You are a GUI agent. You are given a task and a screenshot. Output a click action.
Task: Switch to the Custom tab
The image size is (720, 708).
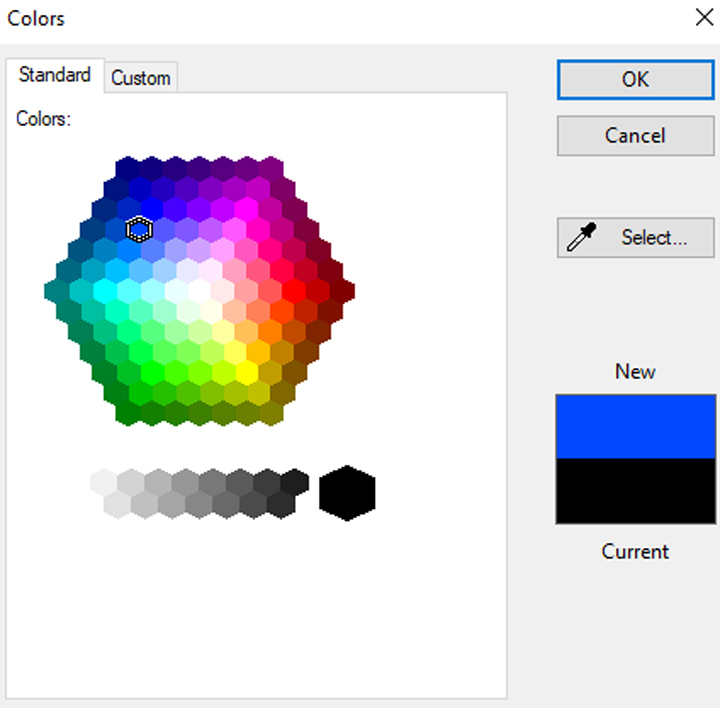[140, 78]
